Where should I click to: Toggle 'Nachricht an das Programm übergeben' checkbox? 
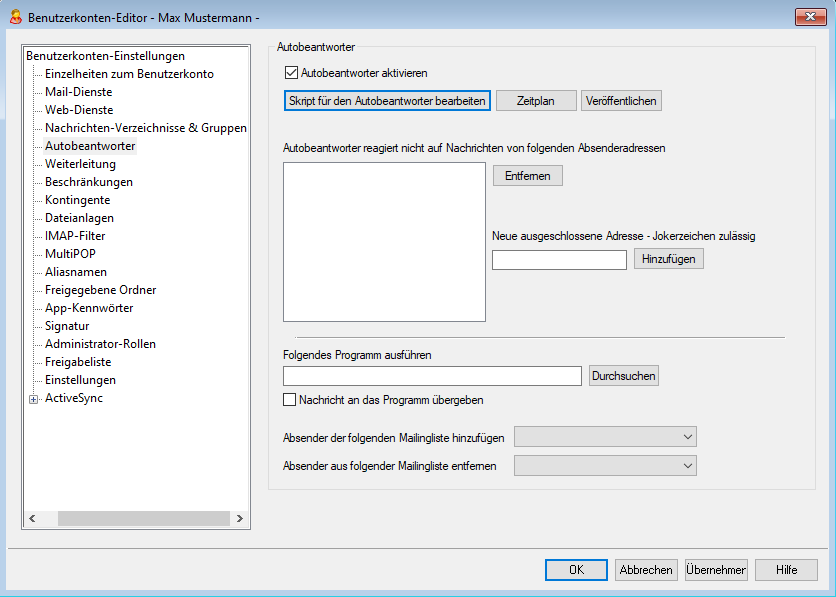[x=291, y=400]
